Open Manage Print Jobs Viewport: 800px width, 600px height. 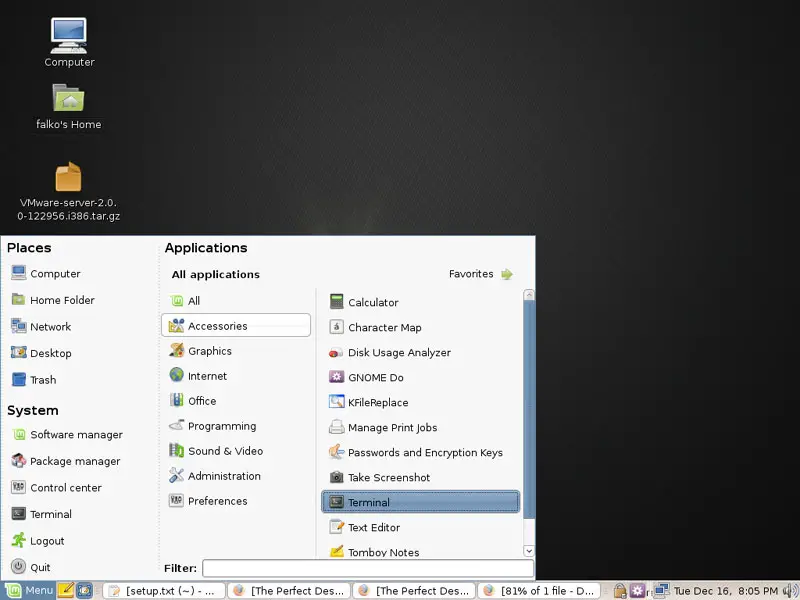(421, 427)
